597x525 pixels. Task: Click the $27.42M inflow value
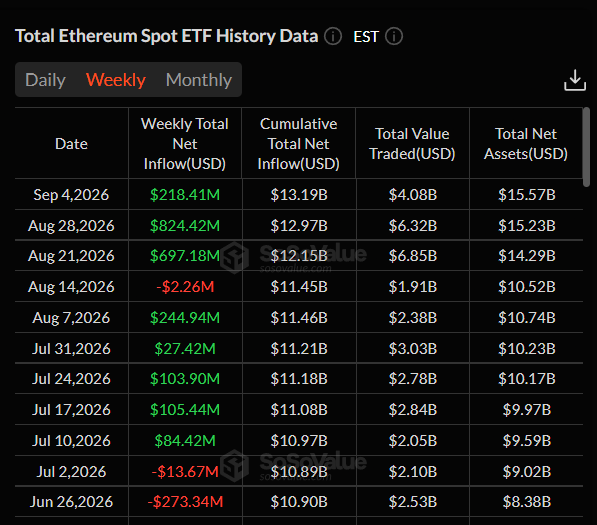click(185, 348)
